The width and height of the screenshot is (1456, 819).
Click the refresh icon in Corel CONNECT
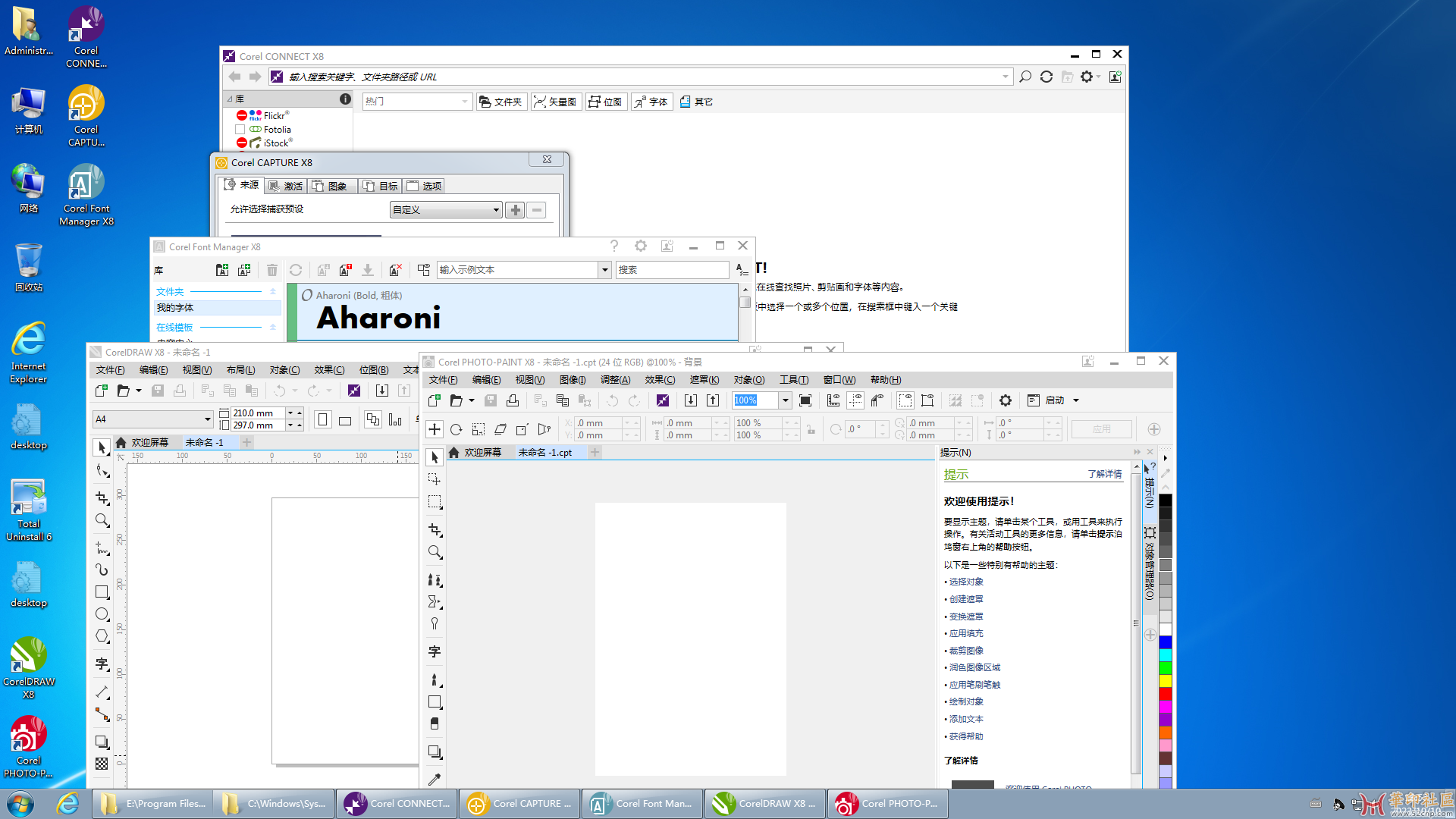(x=1046, y=77)
